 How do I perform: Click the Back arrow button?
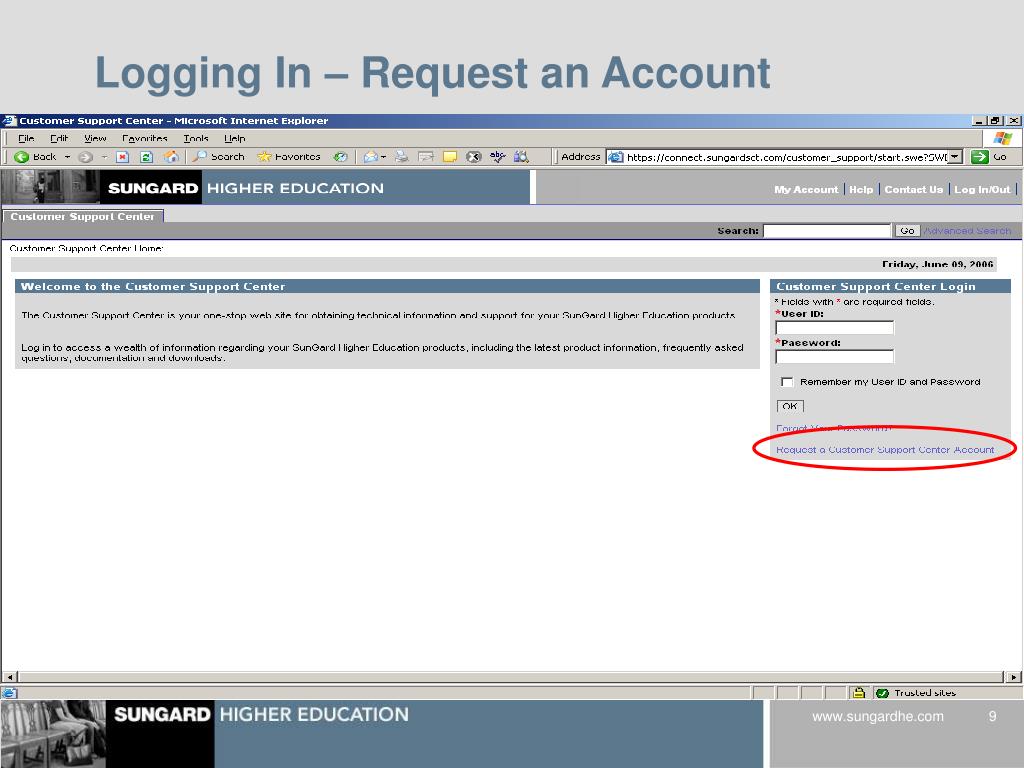(35, 157)
